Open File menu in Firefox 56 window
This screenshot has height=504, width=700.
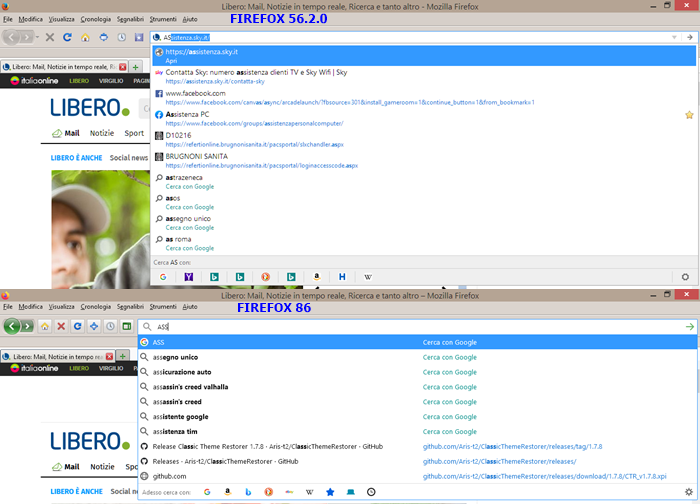[8, 19]
